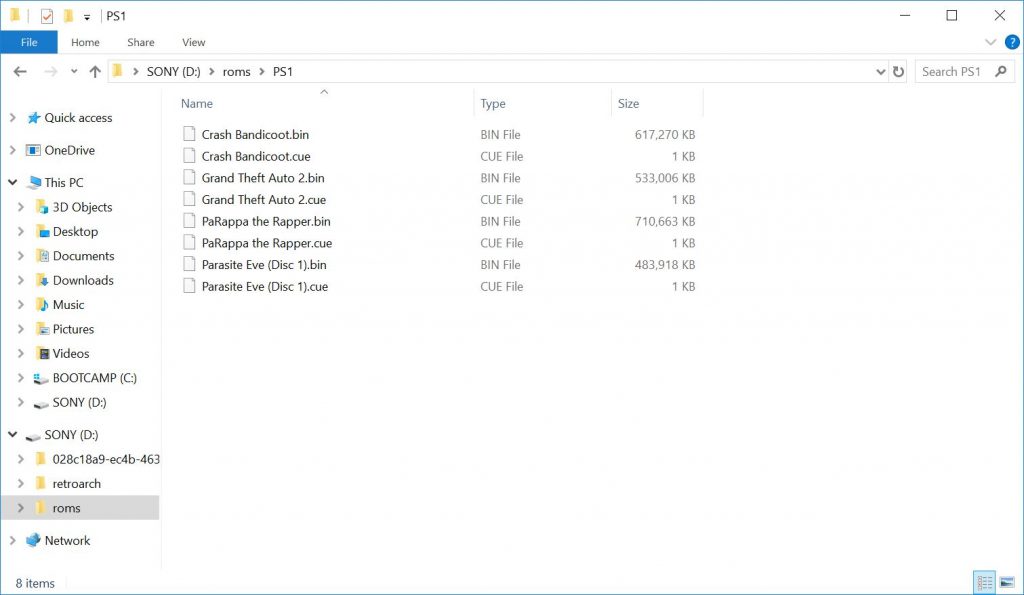Expand the retroarch folder node
This screenshot has width=1024, height=595.
tap(21, 483)
